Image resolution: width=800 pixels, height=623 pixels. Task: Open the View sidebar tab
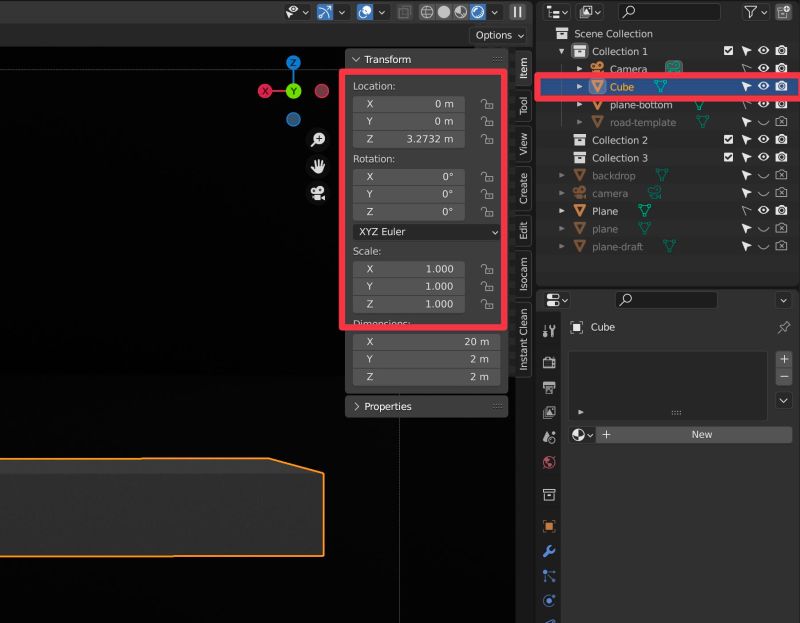(522, 140)
